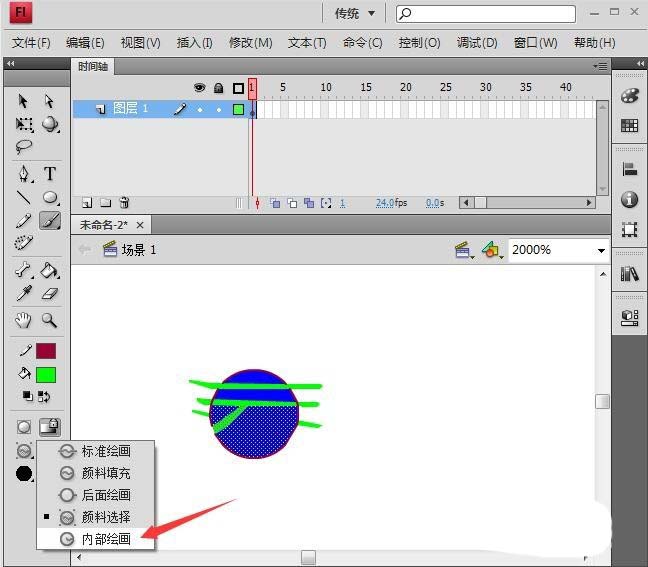Screen dimensions: 648x567
Task: Choose 标准绘画 brush mode
Action: pyautogui.click(x=95, y=451)
